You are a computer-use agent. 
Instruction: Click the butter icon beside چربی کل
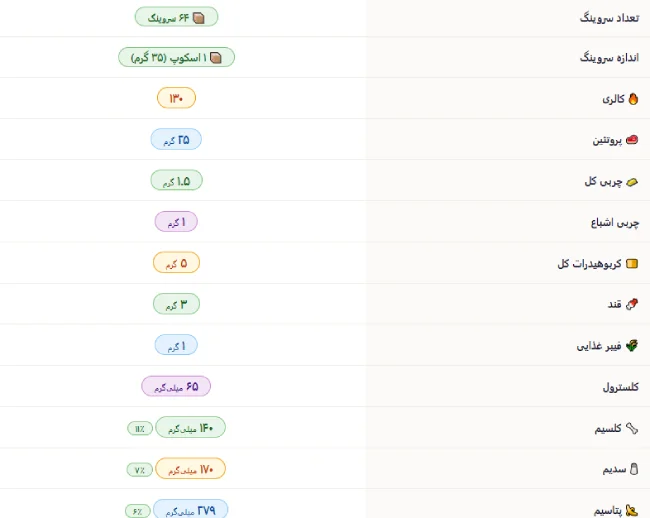[632, 182]
